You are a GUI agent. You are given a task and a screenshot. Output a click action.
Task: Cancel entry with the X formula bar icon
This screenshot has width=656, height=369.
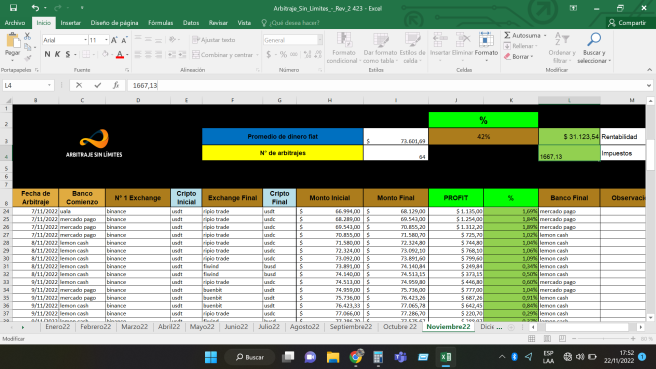tap(79, 85)
